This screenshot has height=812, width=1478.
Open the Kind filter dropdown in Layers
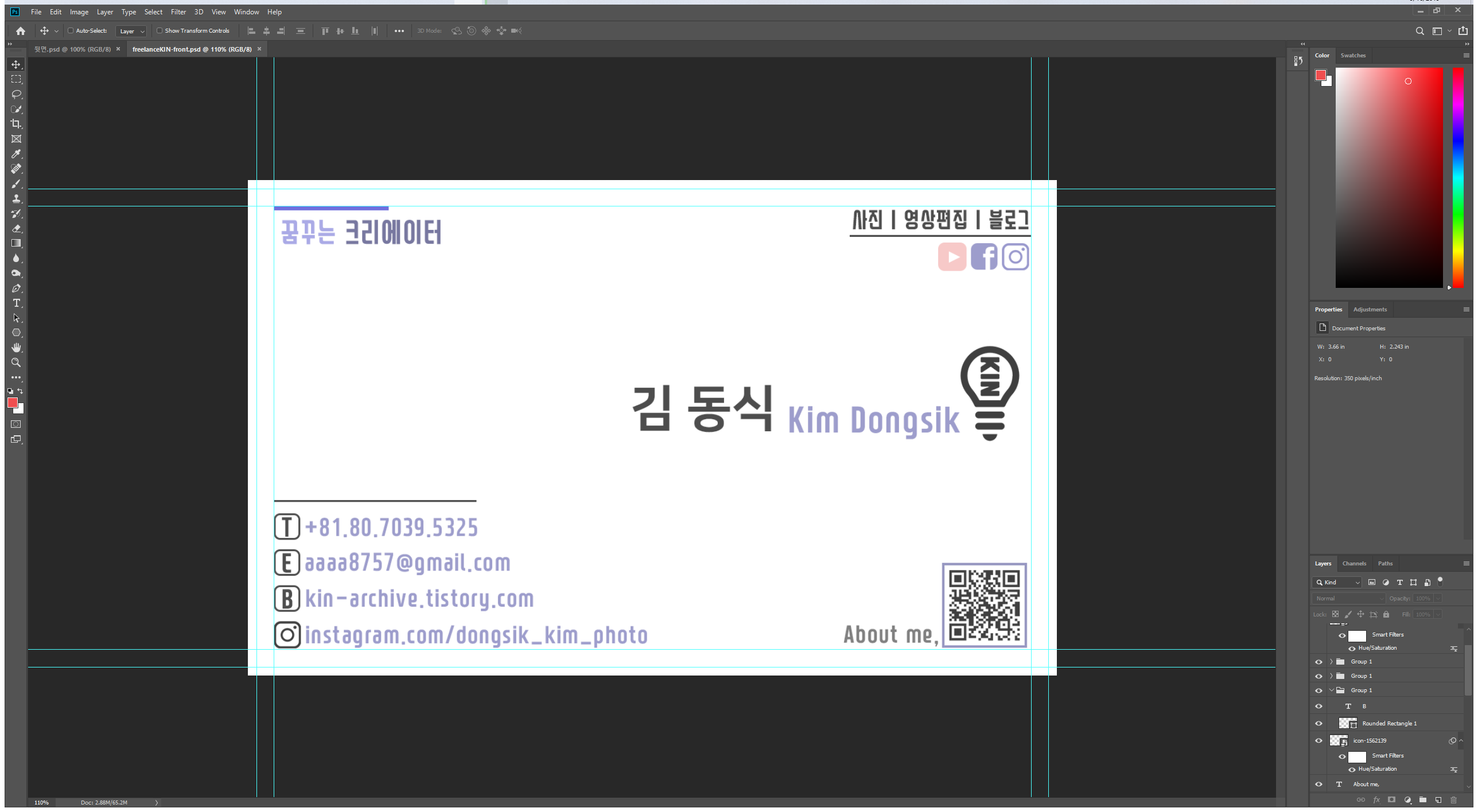(x=1337, y=583)
